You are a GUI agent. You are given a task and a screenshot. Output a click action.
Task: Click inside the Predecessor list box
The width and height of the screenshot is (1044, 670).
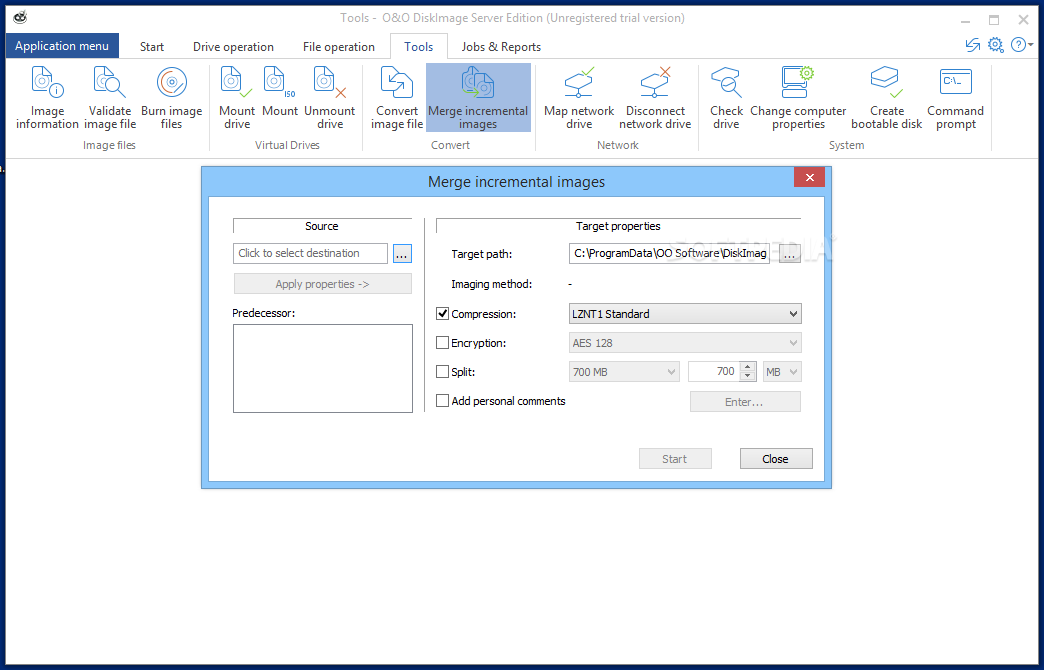(323, 368)
